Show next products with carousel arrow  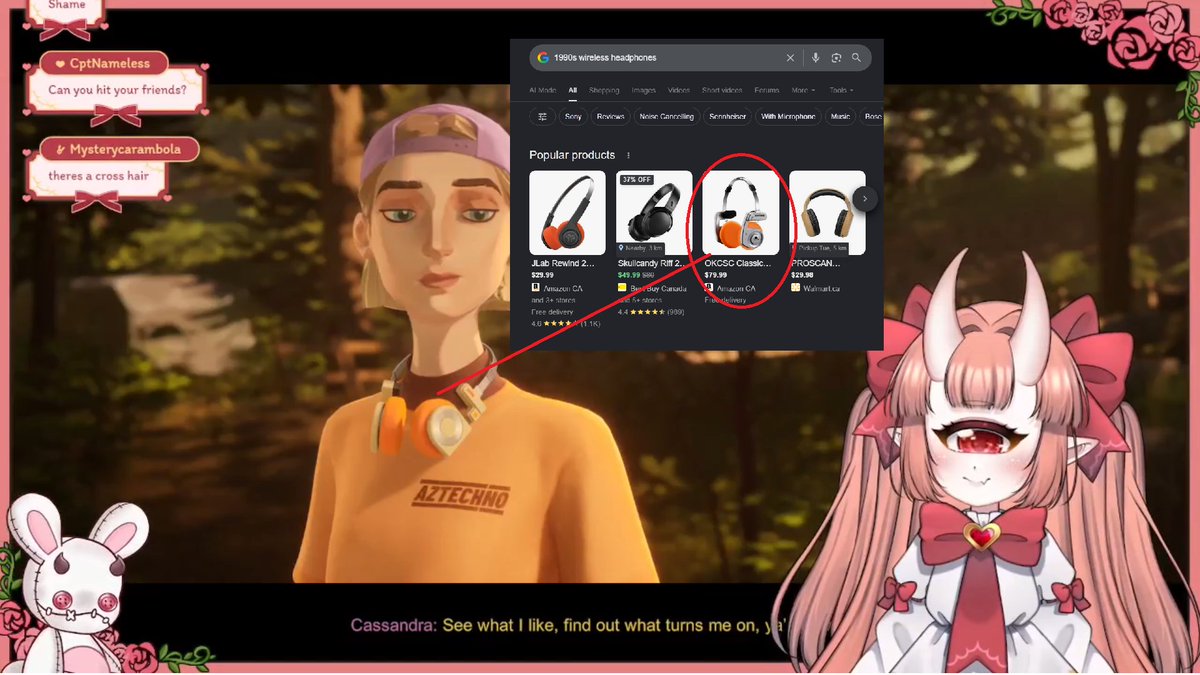865,199
